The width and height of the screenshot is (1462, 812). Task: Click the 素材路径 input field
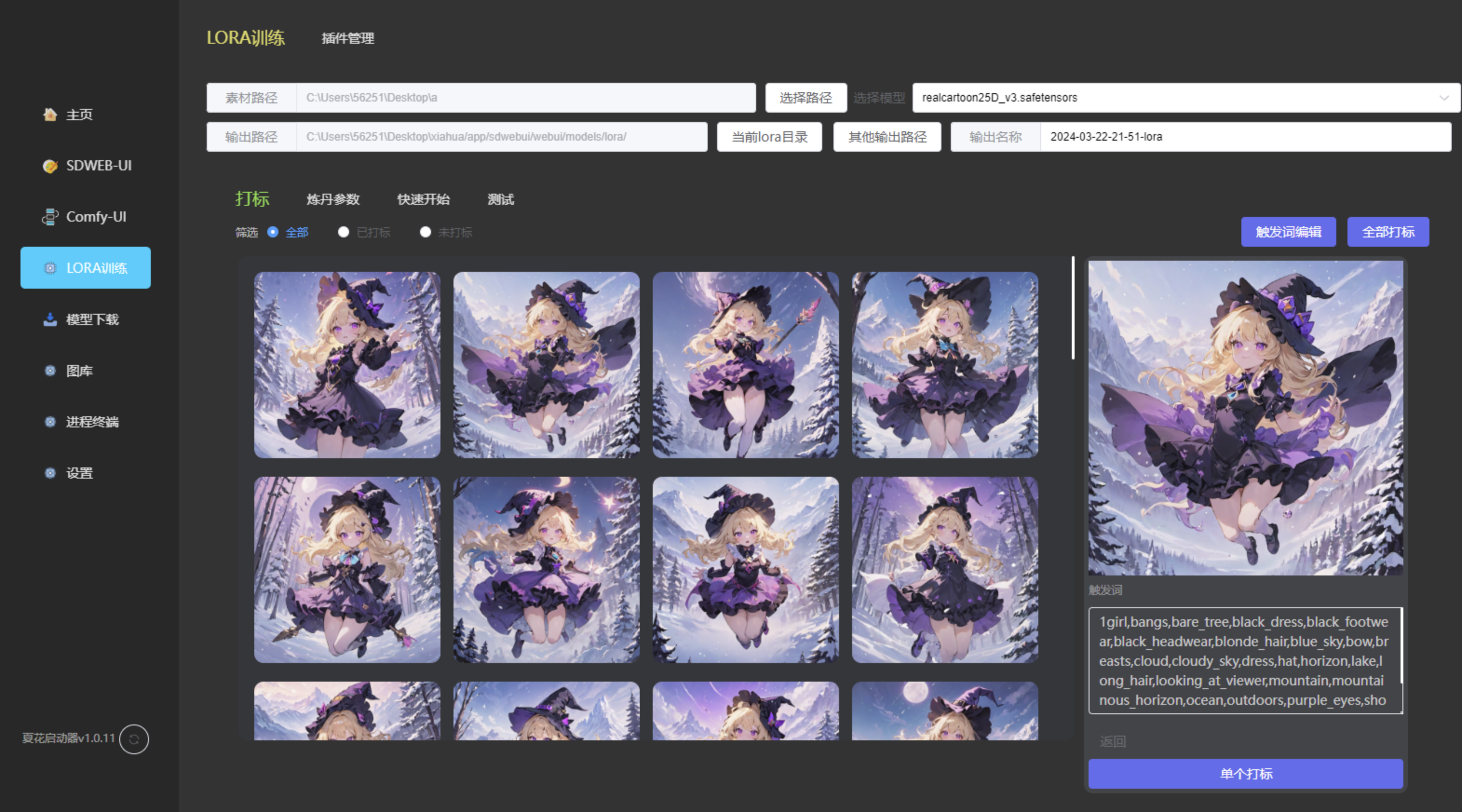(526, 98)
